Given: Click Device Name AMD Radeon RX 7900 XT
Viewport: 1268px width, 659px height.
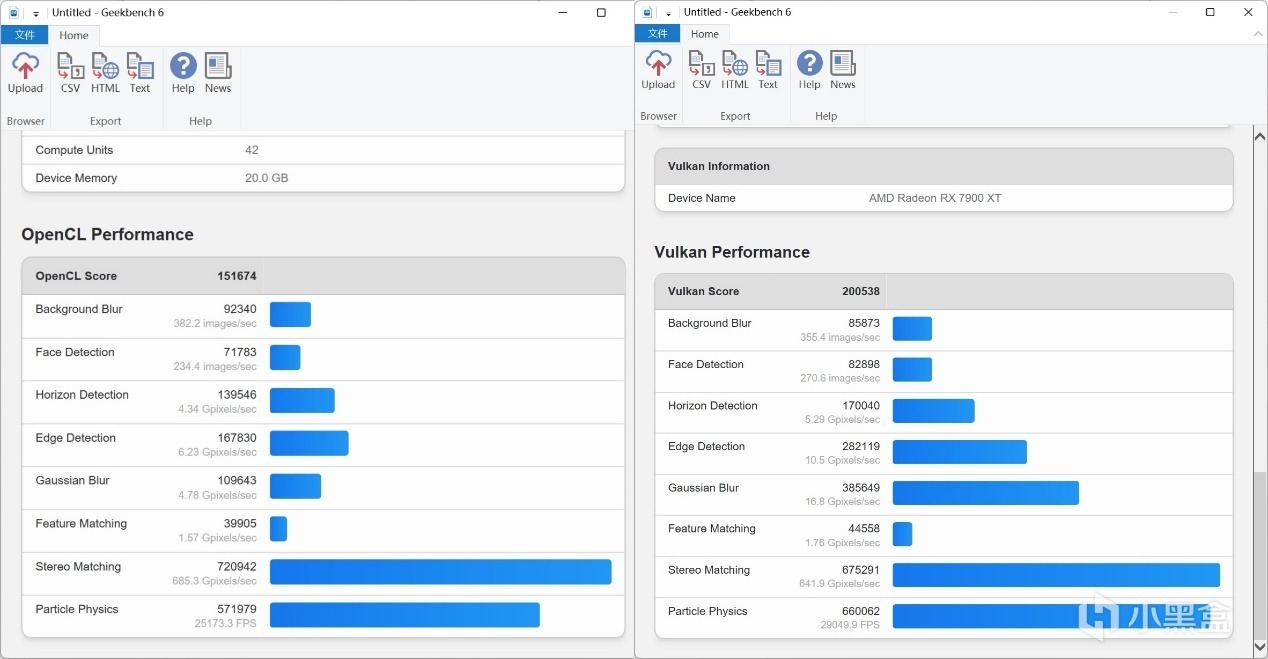Looking at the screenshot, I should click(935, 198).
